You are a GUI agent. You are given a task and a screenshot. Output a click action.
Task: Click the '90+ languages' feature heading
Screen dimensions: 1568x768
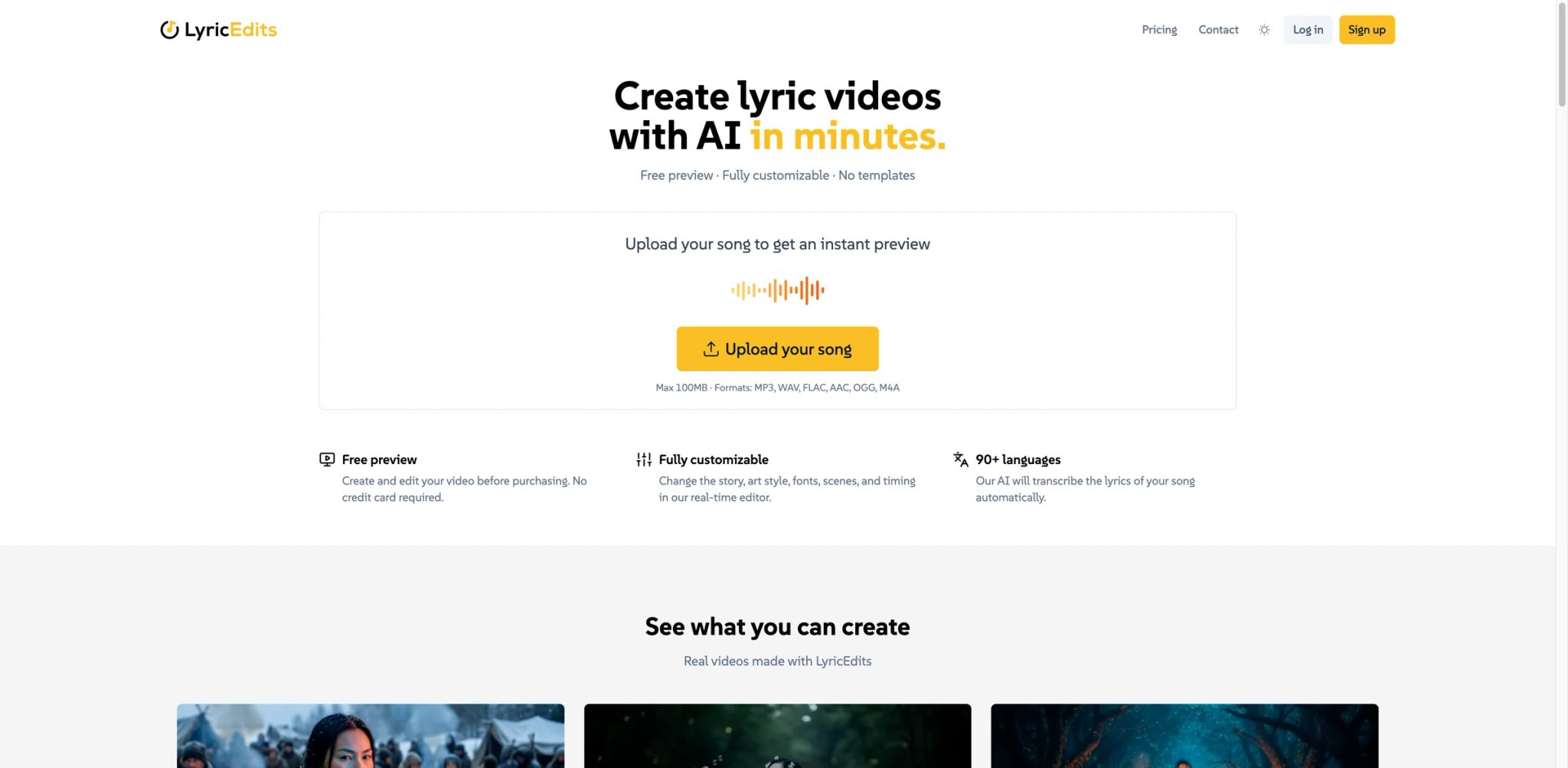tap(1018, 459)
